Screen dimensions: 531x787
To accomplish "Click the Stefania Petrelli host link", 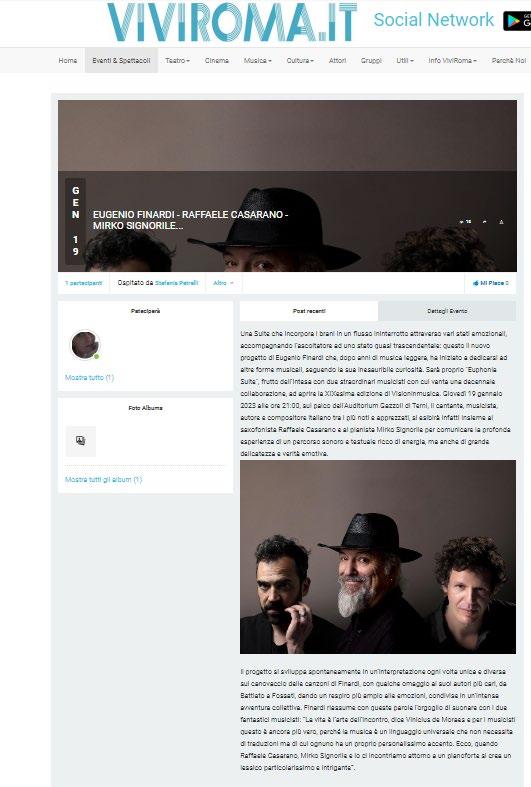I will click(x=176, y=283).
